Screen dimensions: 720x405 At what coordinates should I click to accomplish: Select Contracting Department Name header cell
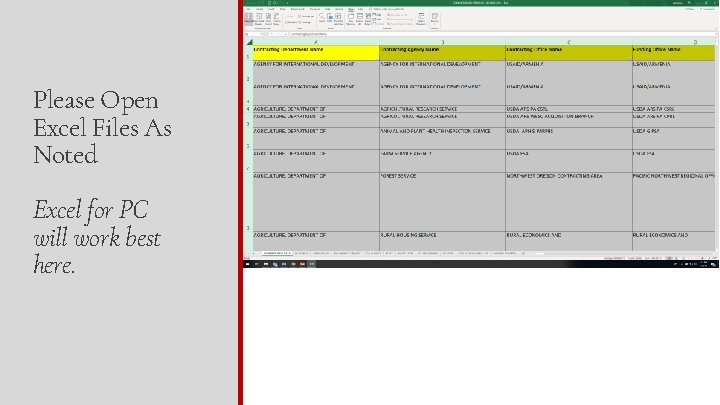(x=316, y=53)
